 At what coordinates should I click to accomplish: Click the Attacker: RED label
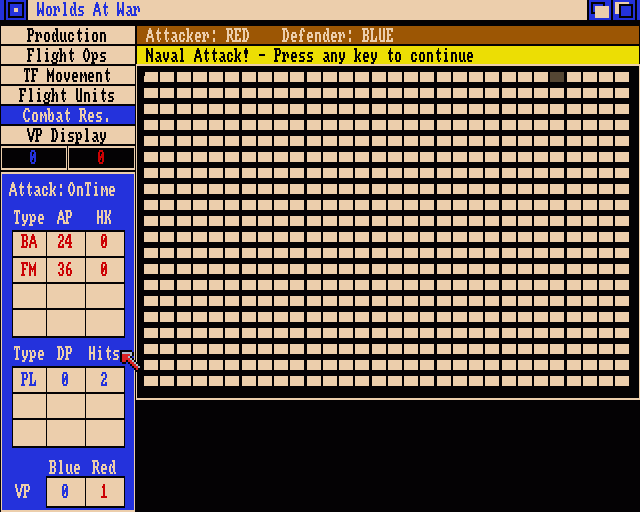pos(197,36)
